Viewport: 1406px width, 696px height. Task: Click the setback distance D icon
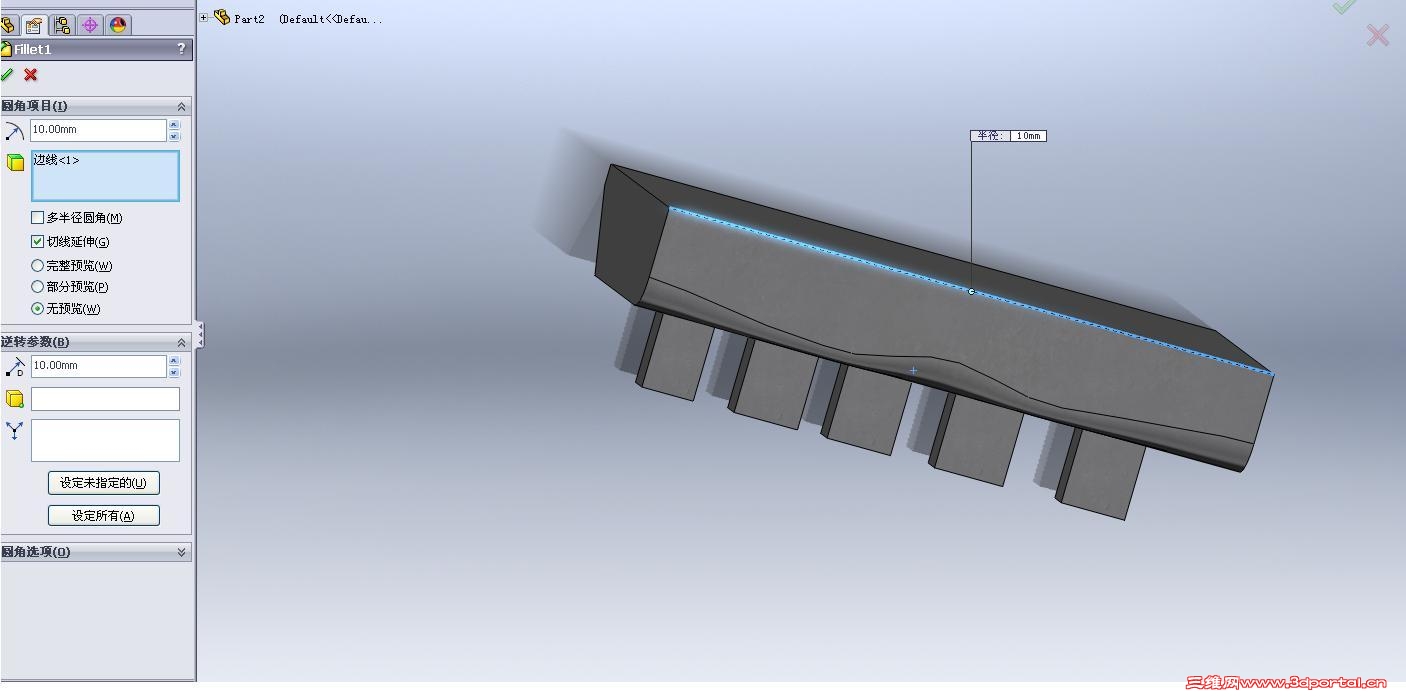(14, 367)
